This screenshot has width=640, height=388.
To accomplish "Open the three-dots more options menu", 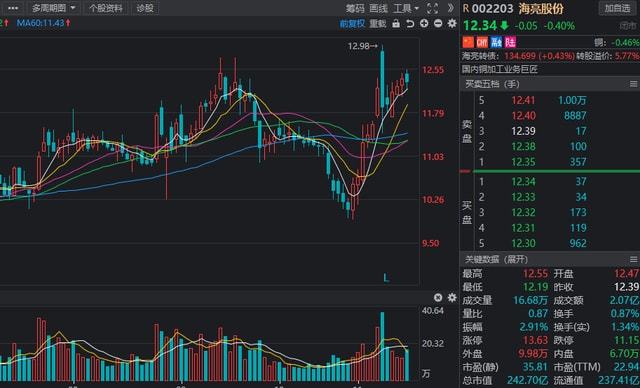I will pos(13,8).
